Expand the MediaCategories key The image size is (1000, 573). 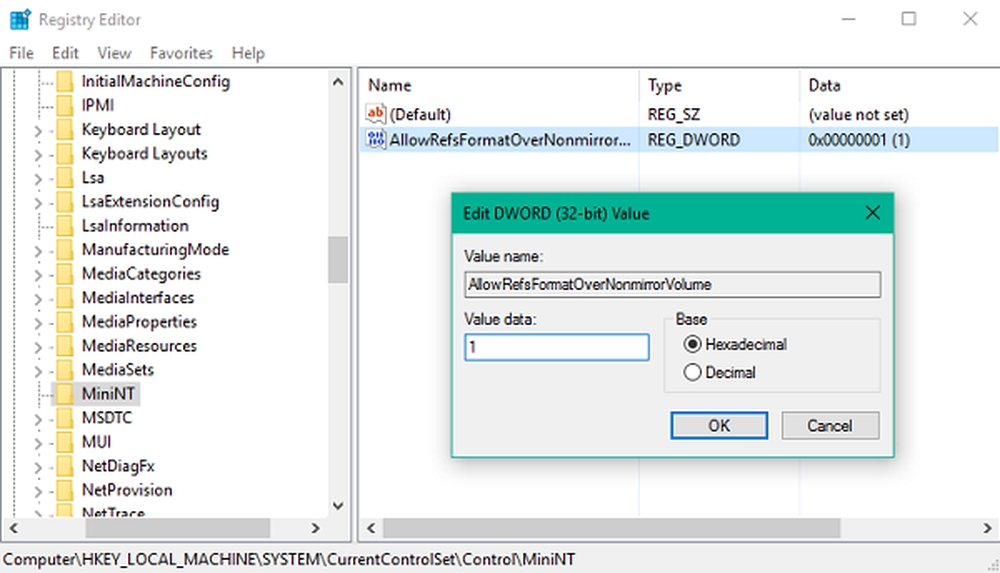point(38,274)
